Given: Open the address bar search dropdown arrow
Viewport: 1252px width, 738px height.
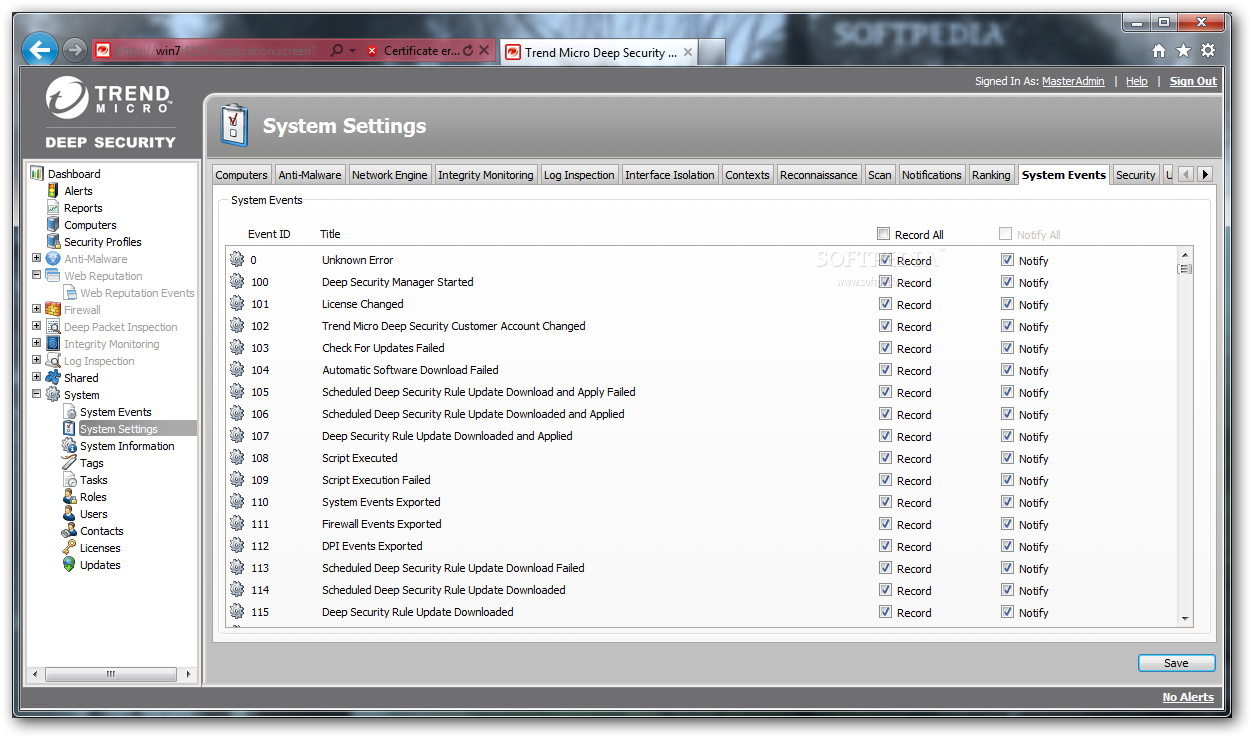Looking at the screenshot, I should 353,51.
